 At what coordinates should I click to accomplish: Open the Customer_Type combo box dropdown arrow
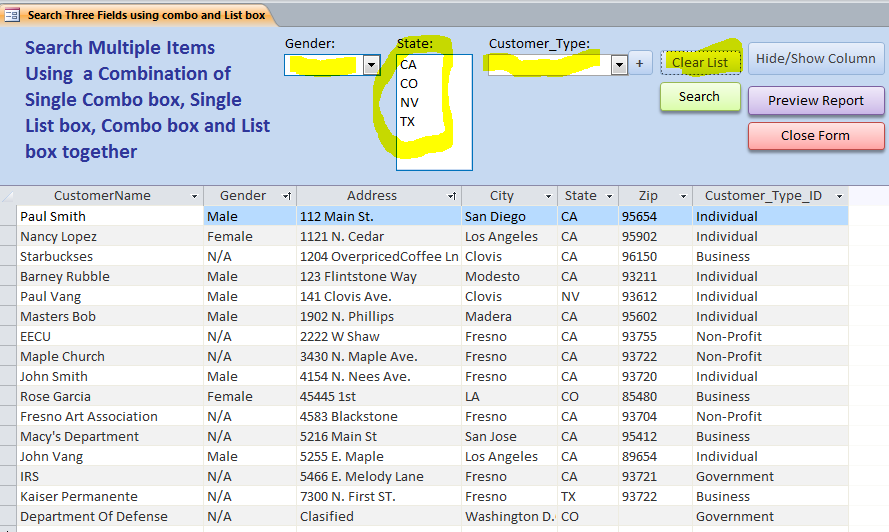click(x=619, y=65)
